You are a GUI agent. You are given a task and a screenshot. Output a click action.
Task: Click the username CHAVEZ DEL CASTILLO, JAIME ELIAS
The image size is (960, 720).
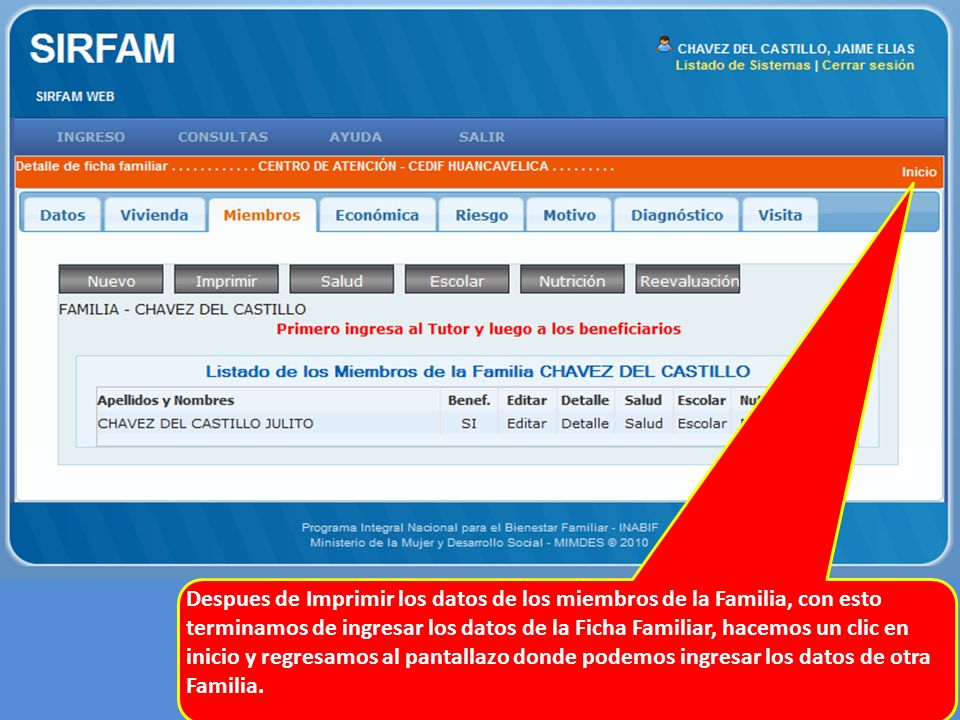[796, 49]
